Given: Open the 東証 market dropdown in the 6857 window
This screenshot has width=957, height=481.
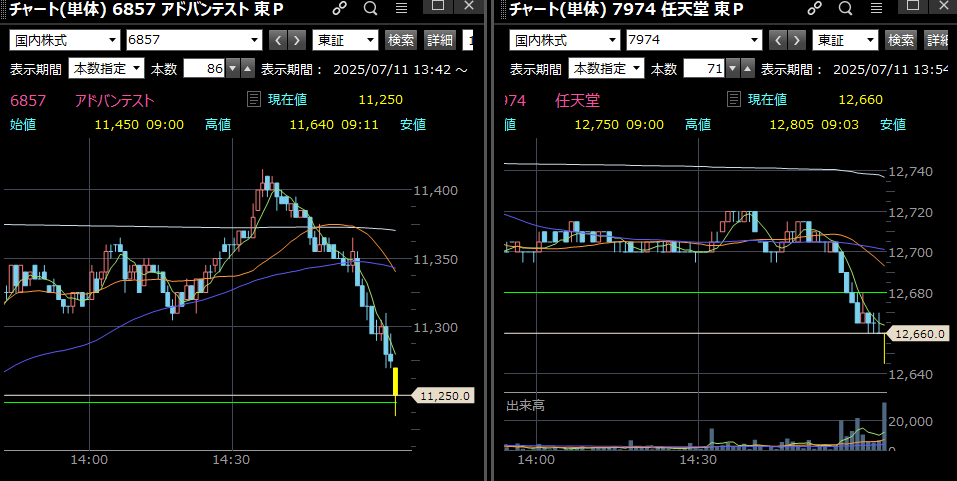Looking at the screenshot, I should click(345, 41).
